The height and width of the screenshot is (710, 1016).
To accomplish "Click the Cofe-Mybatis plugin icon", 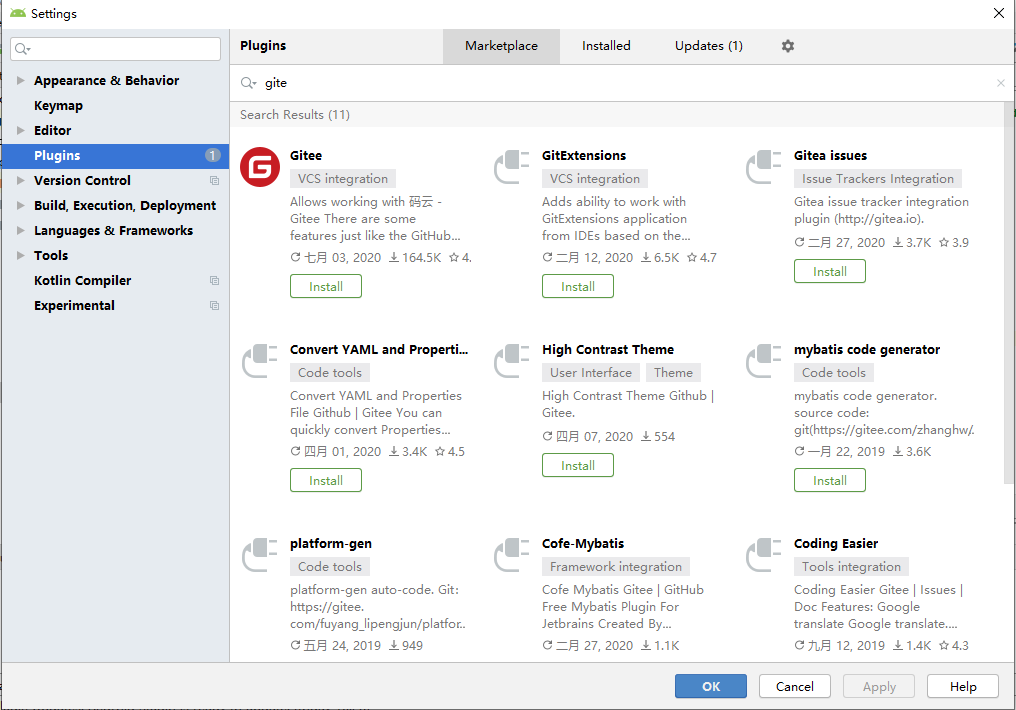I will 512,555.
